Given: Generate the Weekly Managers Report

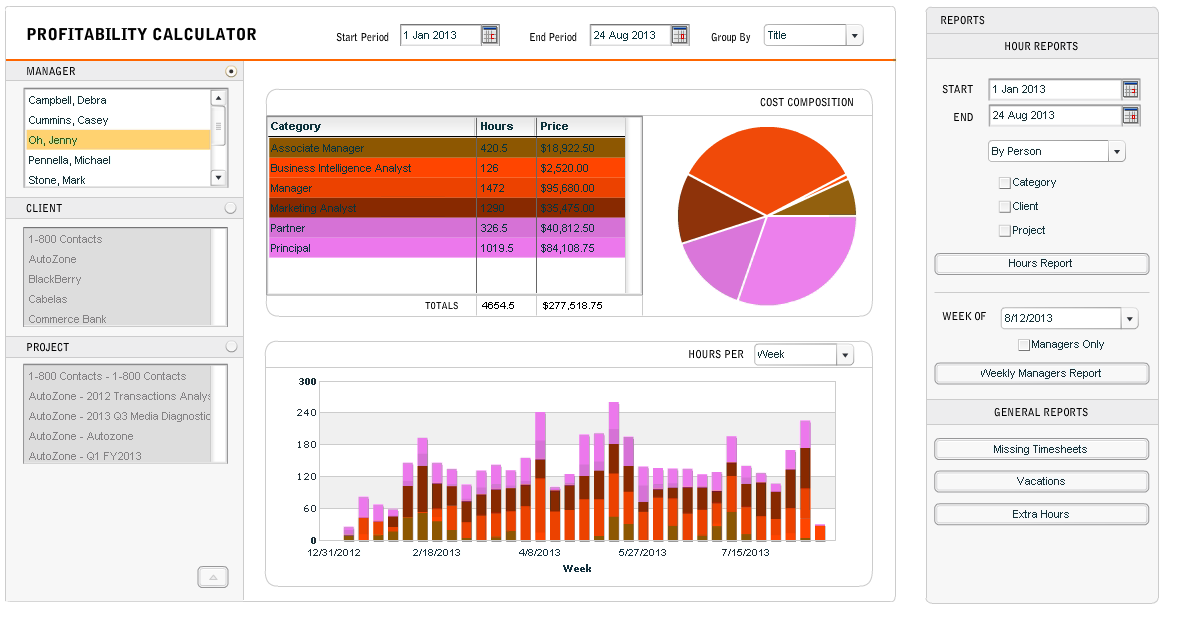Looking at the screenshot, I should coord(1041,373).
